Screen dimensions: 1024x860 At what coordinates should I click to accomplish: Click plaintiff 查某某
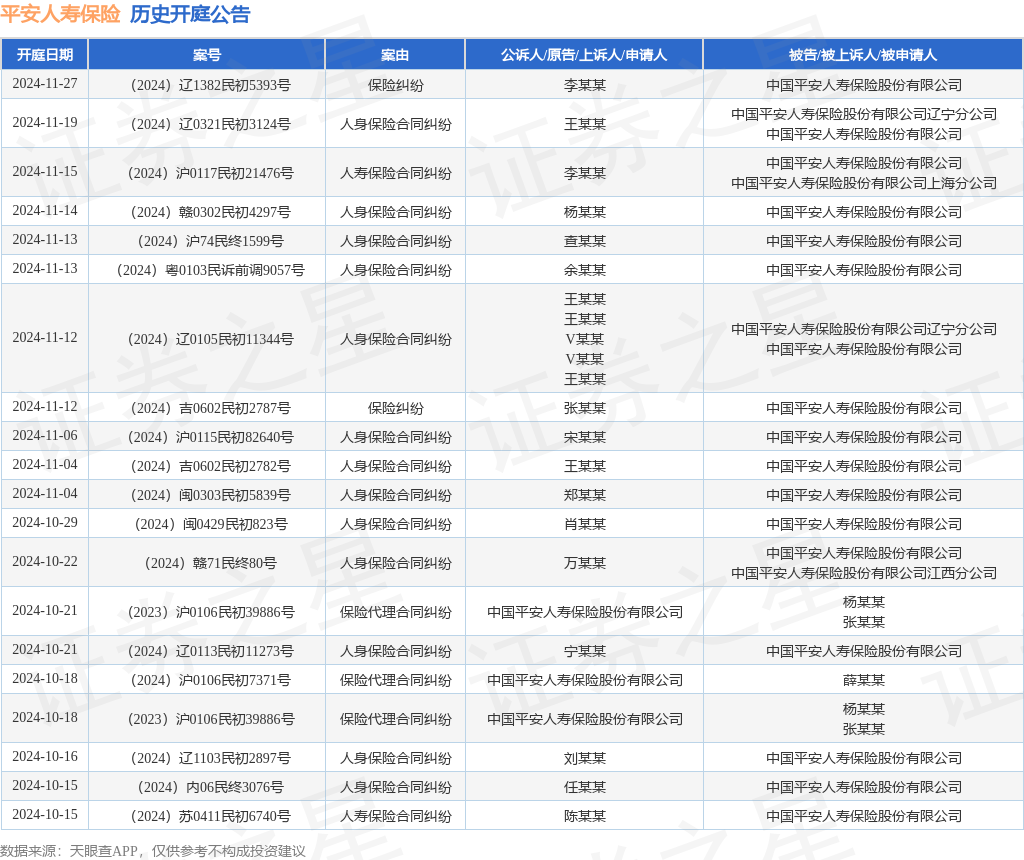pyautogui.click(x=584, y=241)
